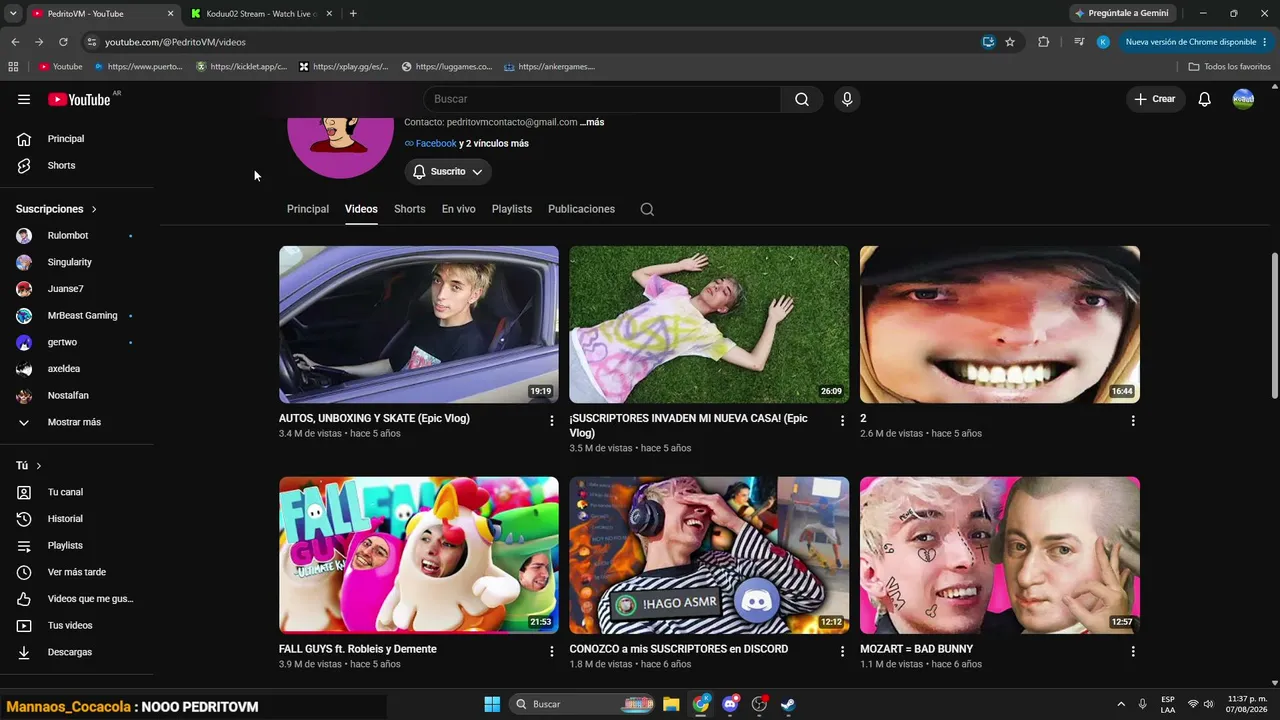Viewport: 1280px width, 720px height.
Task: Open the notifications bell
Action: [x=1205, y=99]
